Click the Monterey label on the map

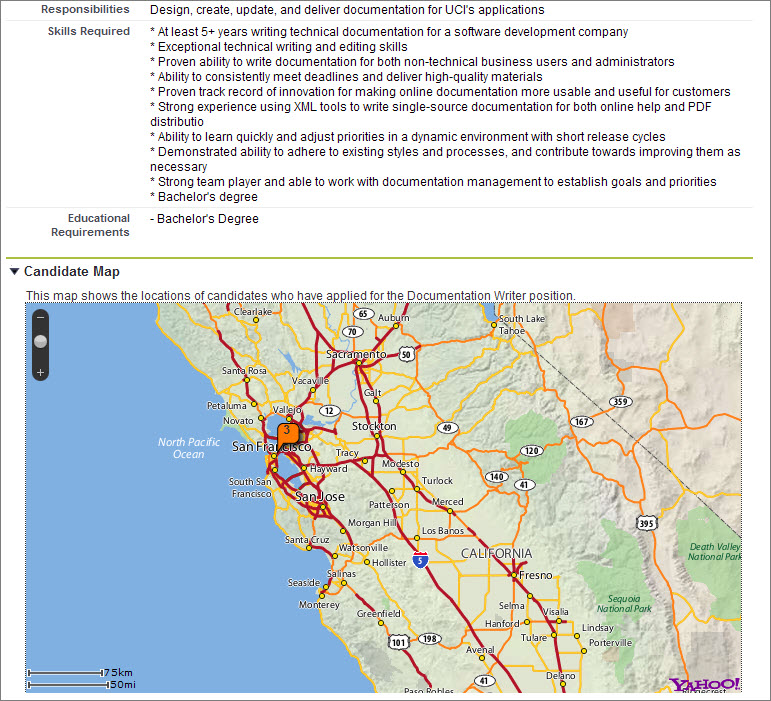pyautogui.click(x=319, y=605)
